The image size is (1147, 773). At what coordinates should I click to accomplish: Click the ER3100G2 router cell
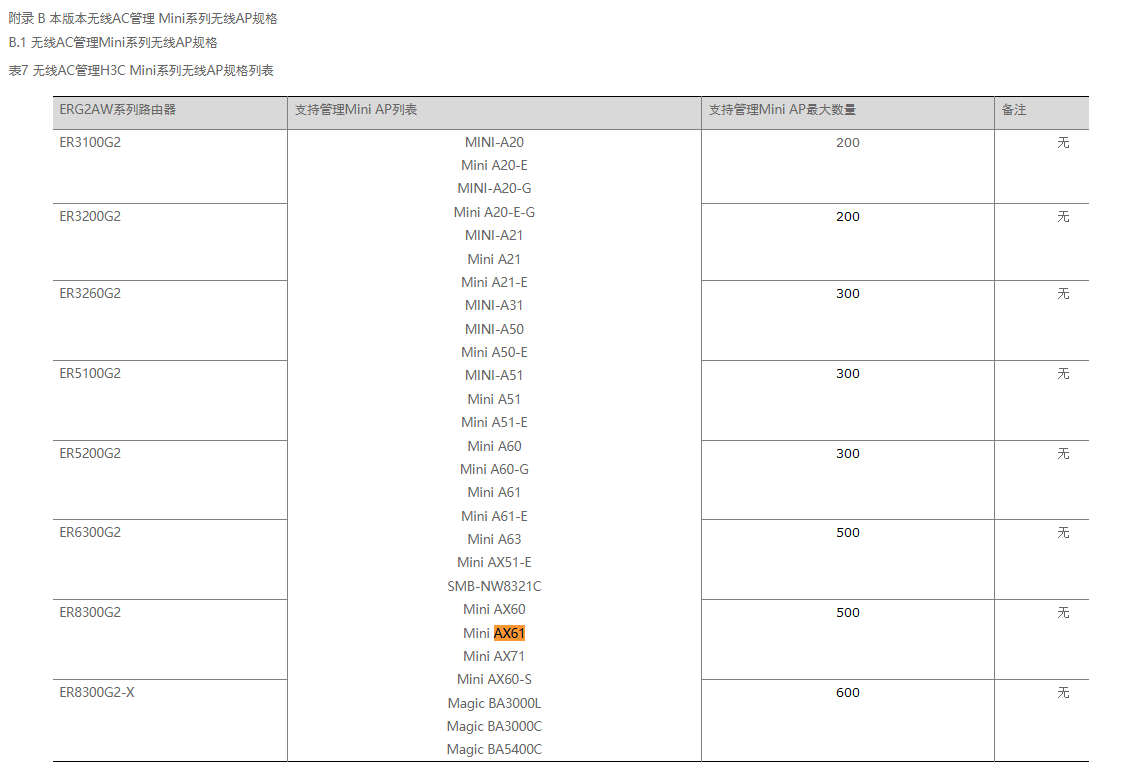tap(90, 142)
